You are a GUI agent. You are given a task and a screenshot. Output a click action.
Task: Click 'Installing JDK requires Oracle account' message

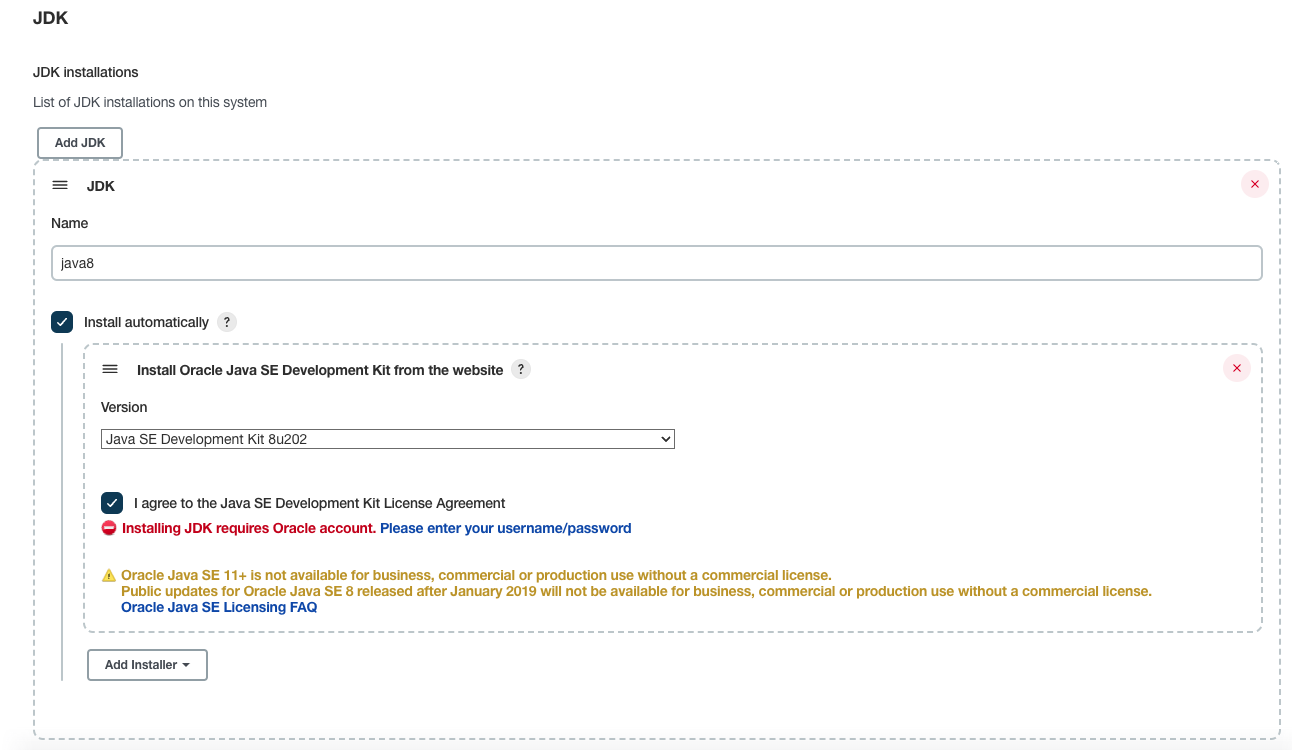pos(249,528)
